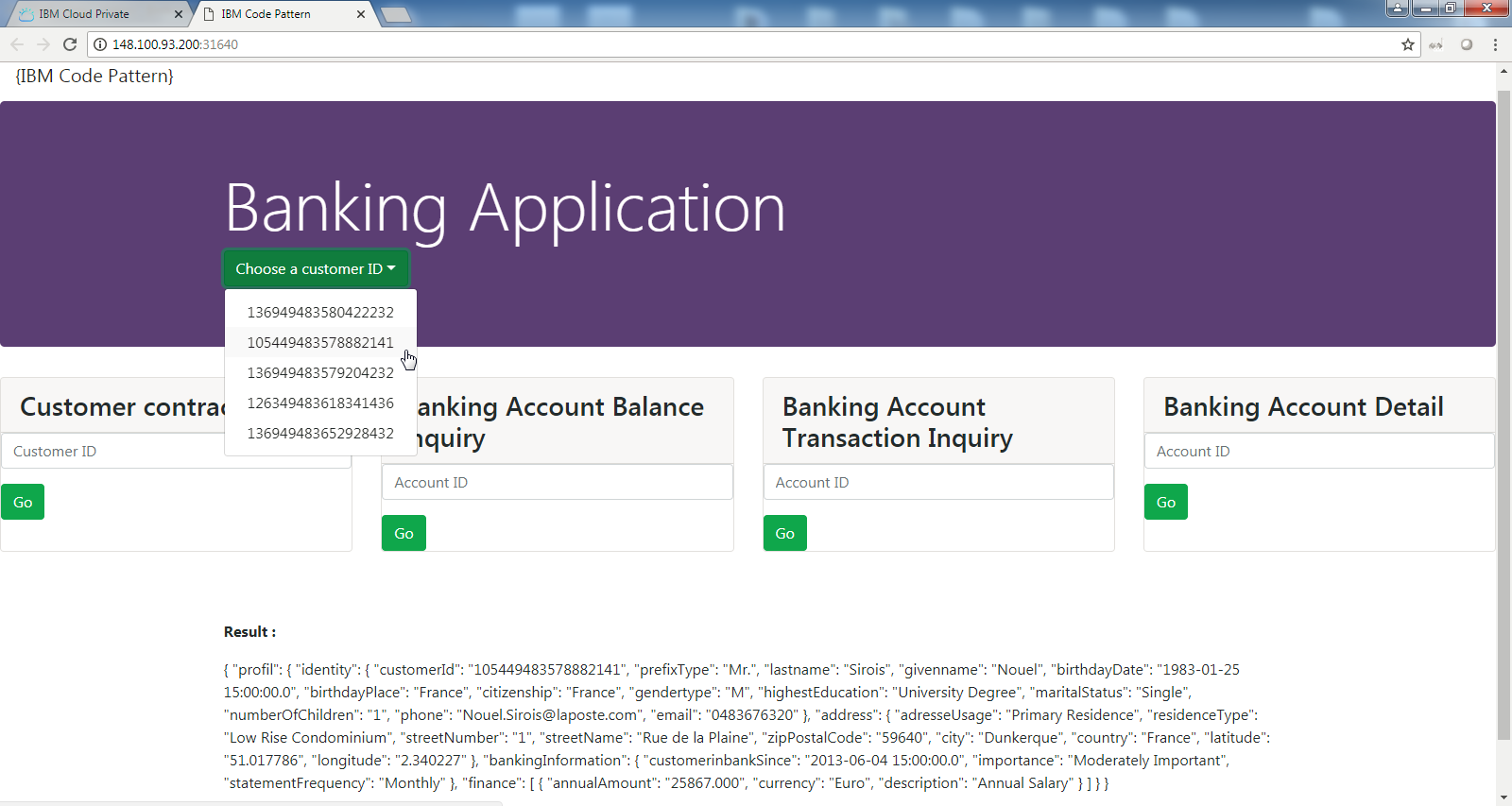Bookmark this page with the star icon
Screen dimensions: 1512x806
coord(1408,44)
